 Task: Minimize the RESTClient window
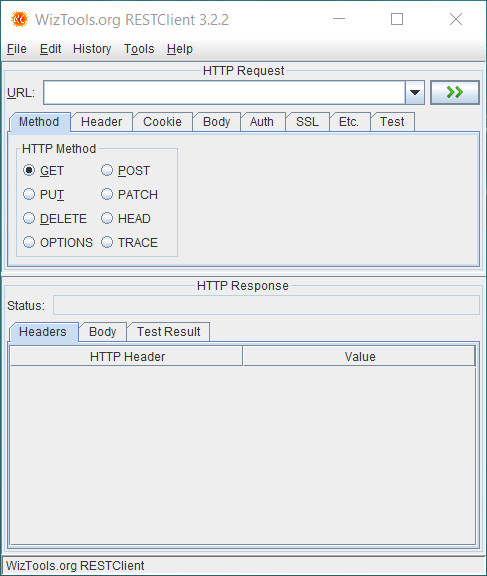coord(339,19)
